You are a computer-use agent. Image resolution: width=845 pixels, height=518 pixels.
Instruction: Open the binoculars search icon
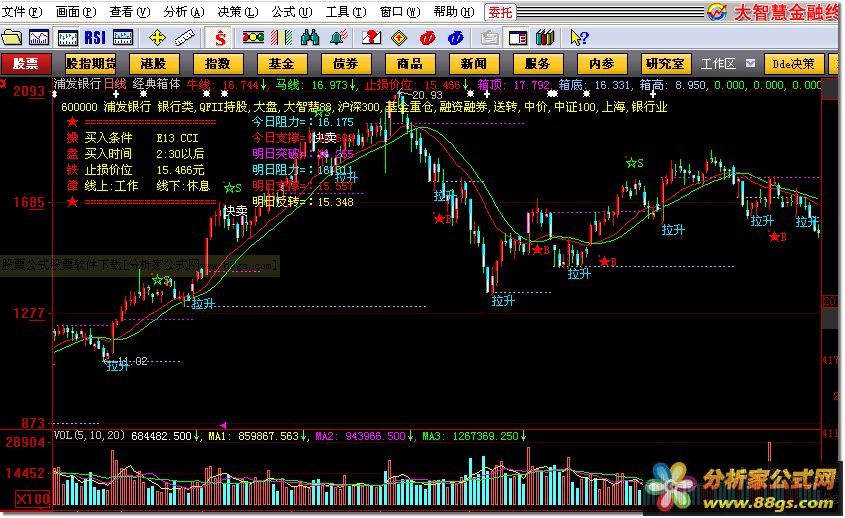[310, 38]
